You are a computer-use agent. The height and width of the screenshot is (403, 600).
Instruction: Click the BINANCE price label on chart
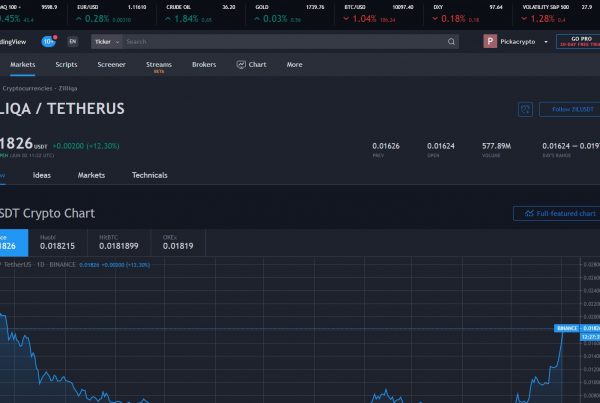point(567,328)
